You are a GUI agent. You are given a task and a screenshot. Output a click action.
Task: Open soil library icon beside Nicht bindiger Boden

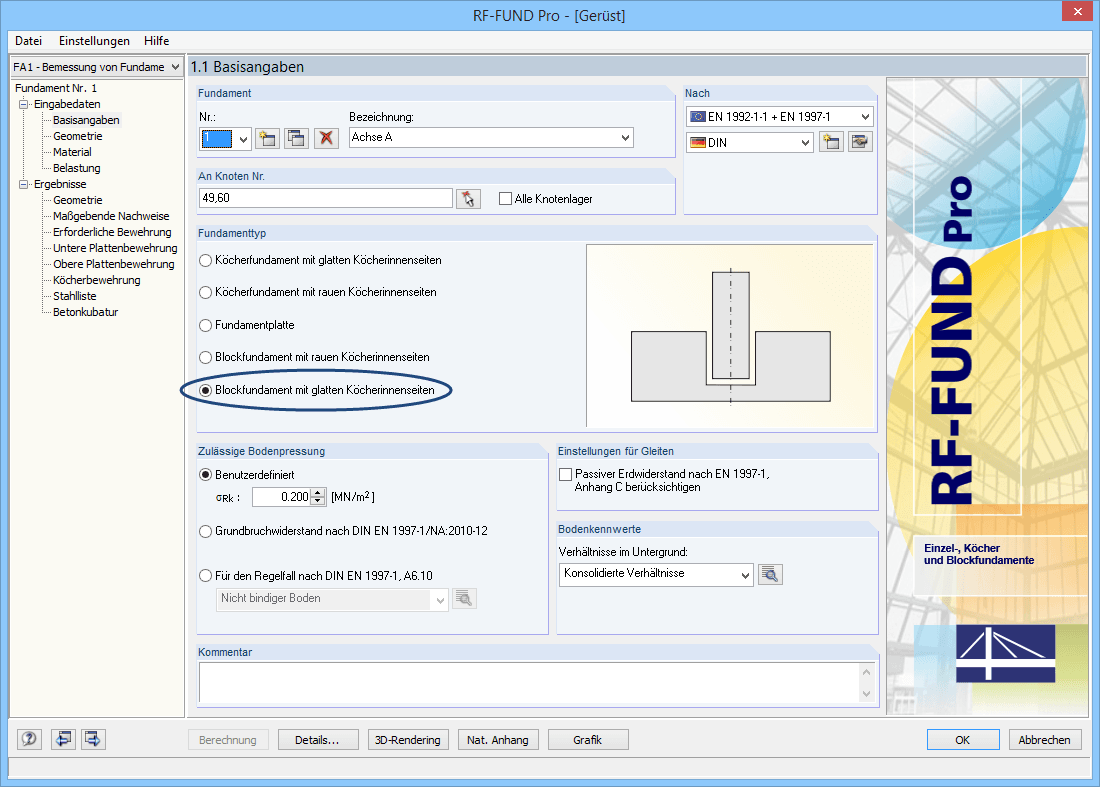pyautogui.click(x=464, y=598)
